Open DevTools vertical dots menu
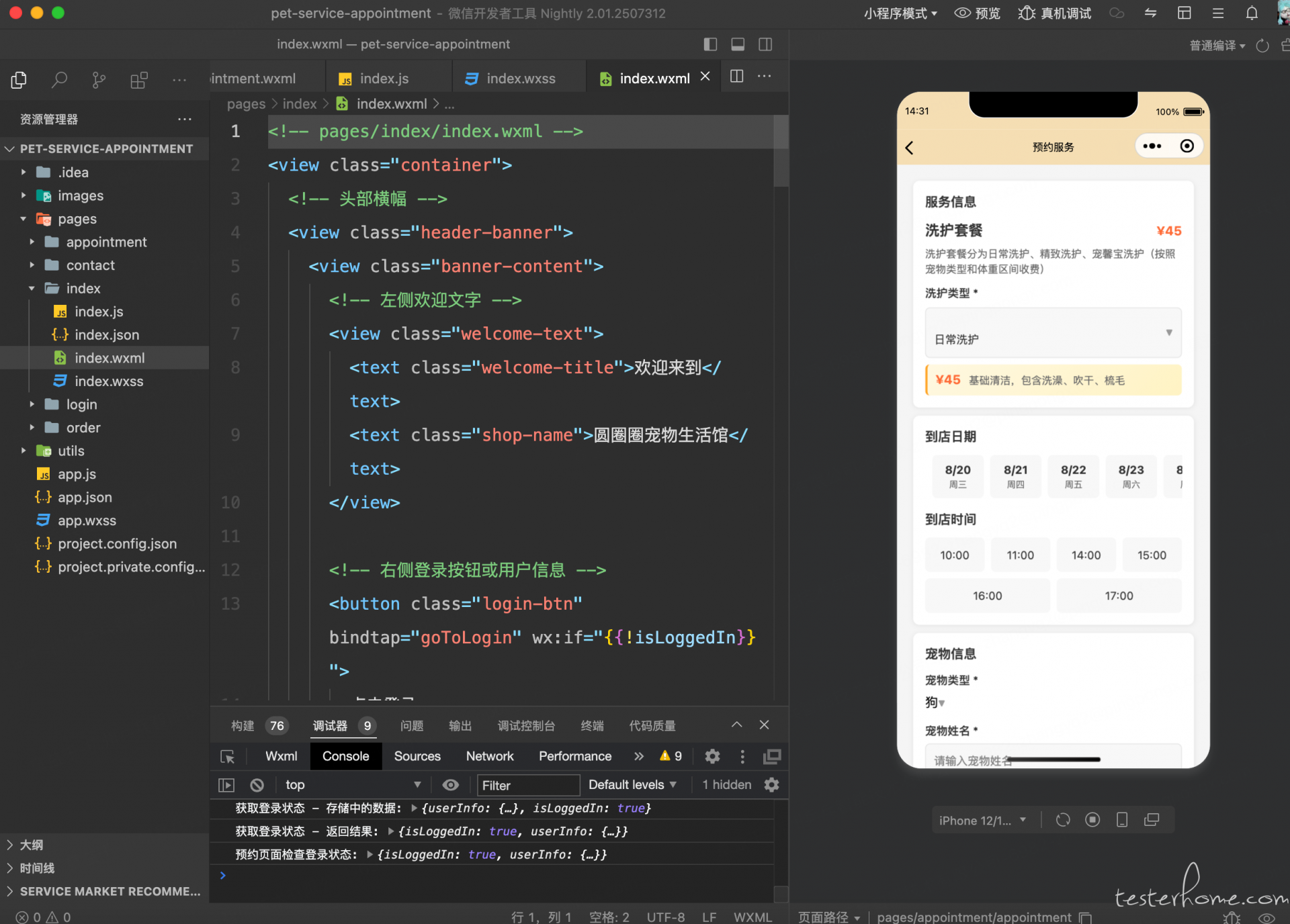 [x=742, y=757]
